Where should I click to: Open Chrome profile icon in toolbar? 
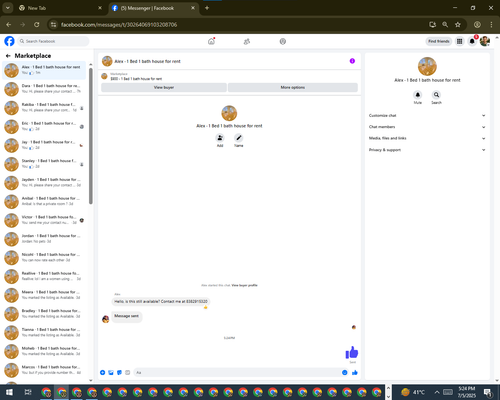pos(477,25)
